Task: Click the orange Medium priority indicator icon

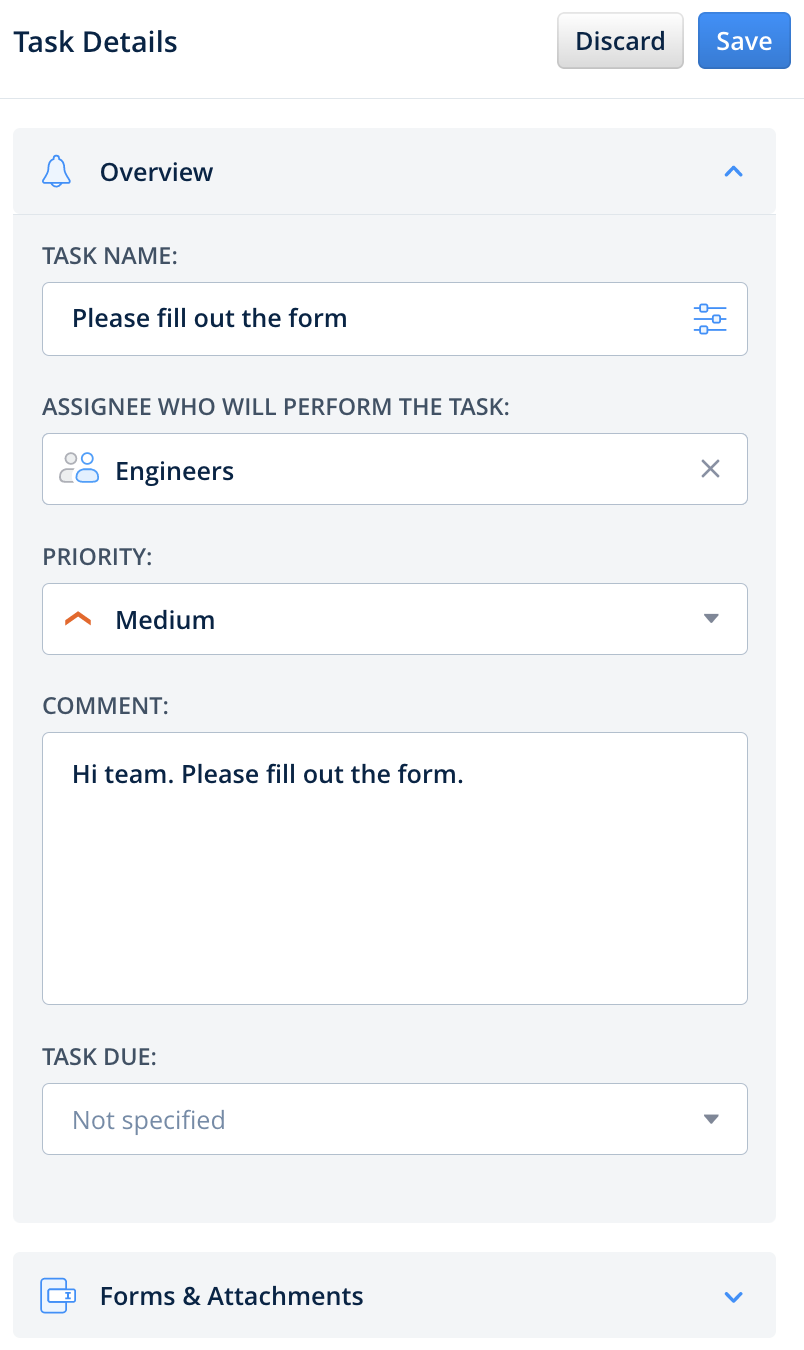Action: (x=77, y=618)
